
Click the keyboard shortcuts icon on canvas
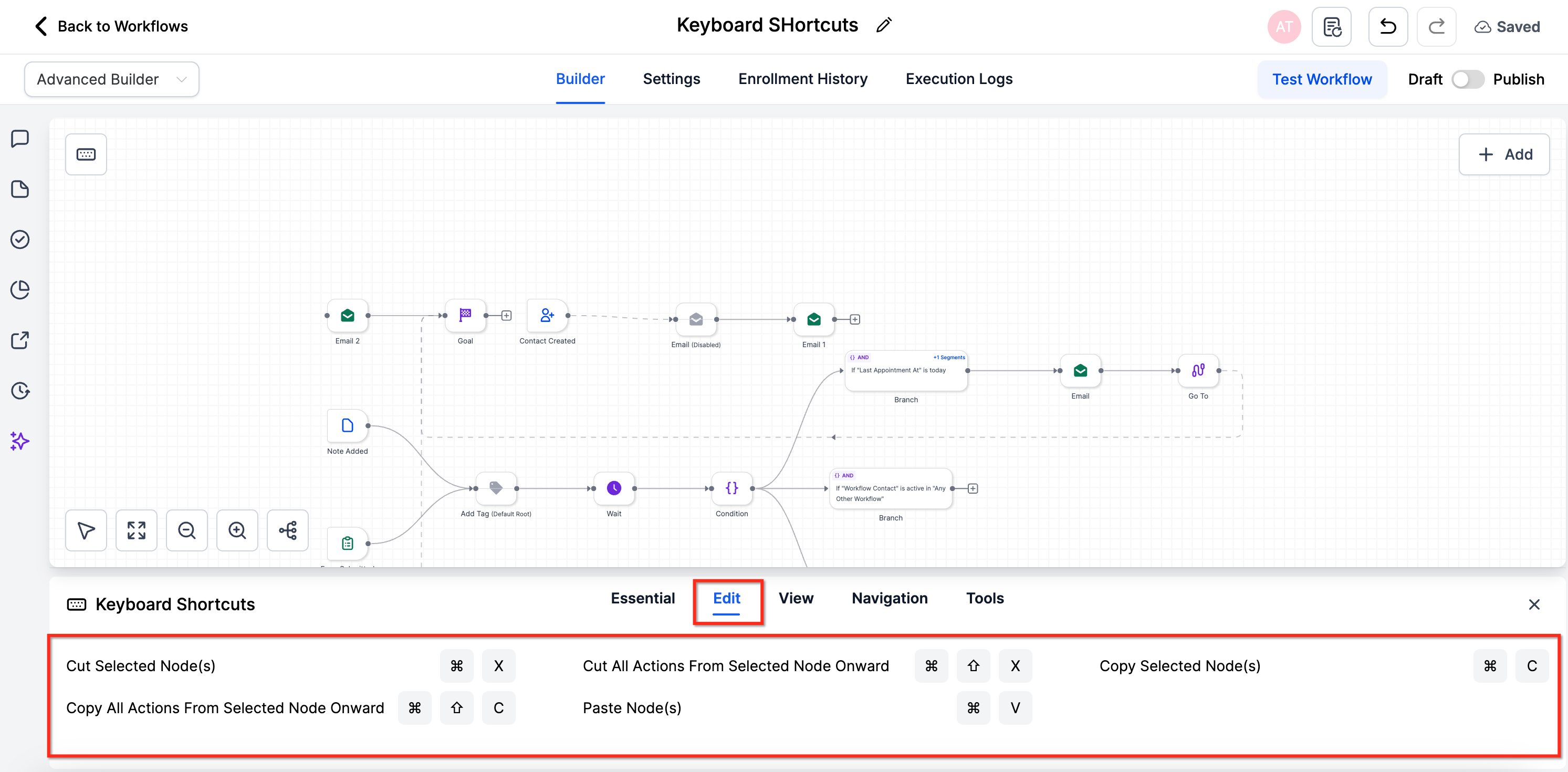point(86,154)
